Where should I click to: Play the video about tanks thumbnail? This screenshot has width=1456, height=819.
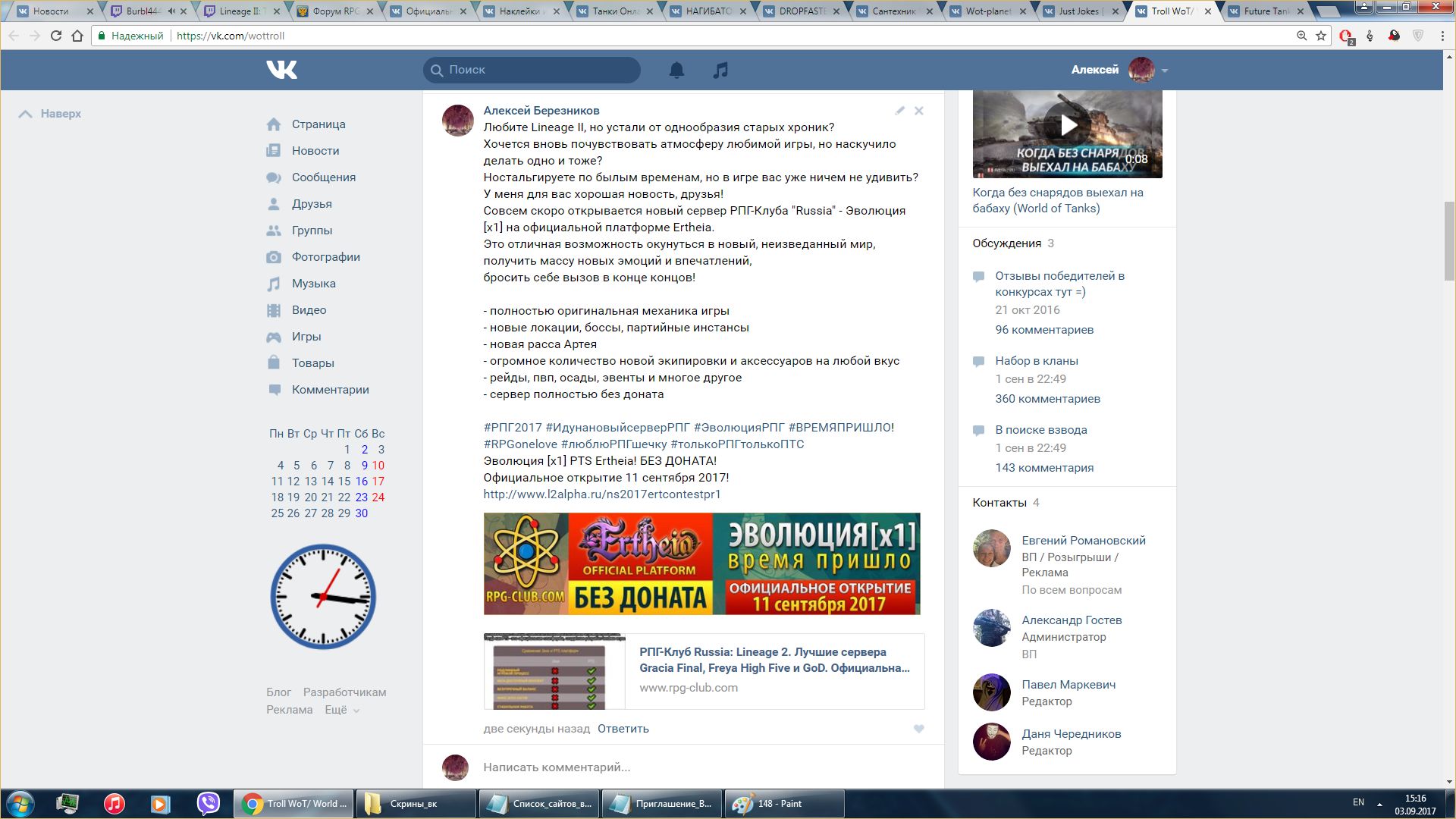pos(1067,125)
